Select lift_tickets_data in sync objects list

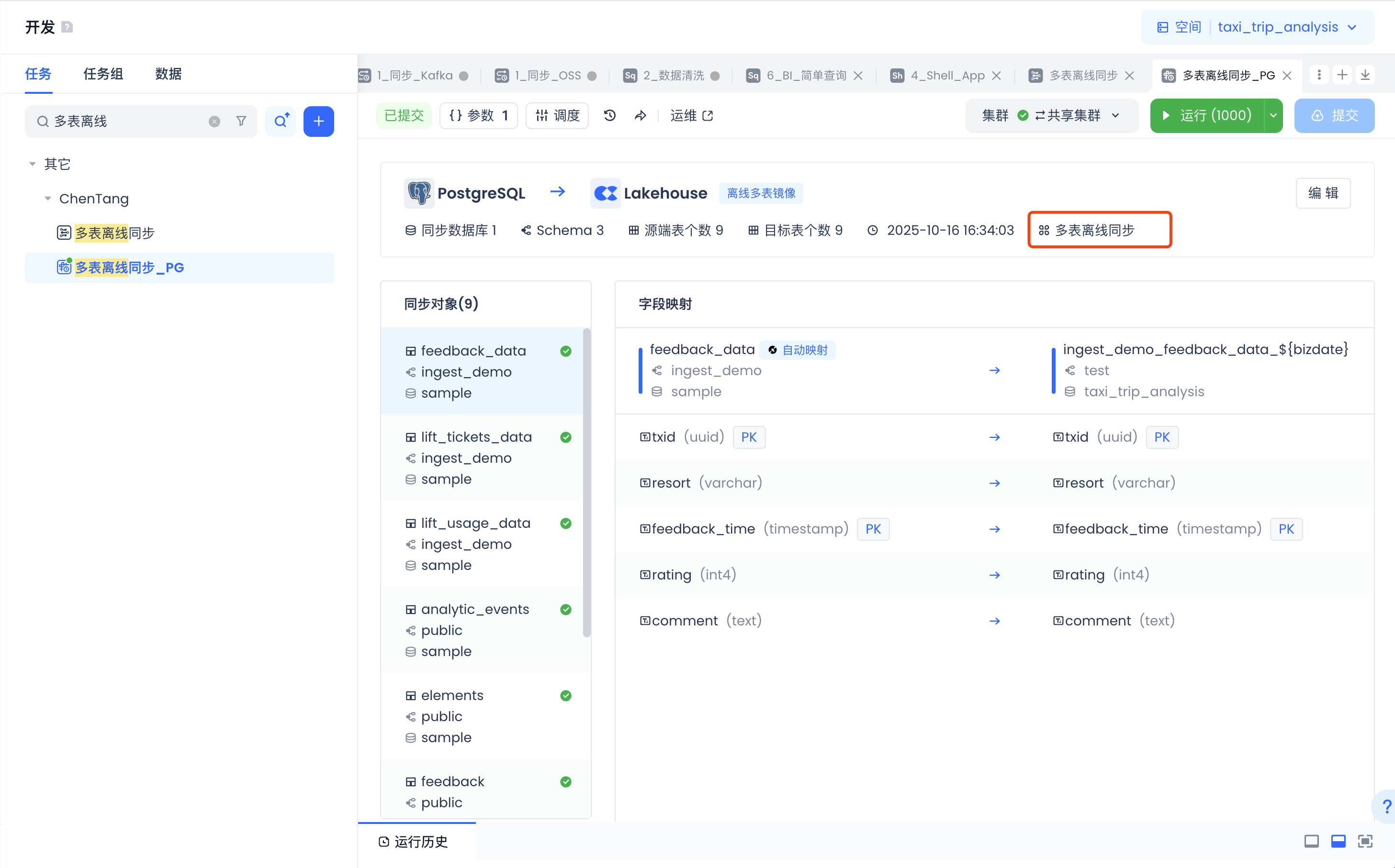476,437
